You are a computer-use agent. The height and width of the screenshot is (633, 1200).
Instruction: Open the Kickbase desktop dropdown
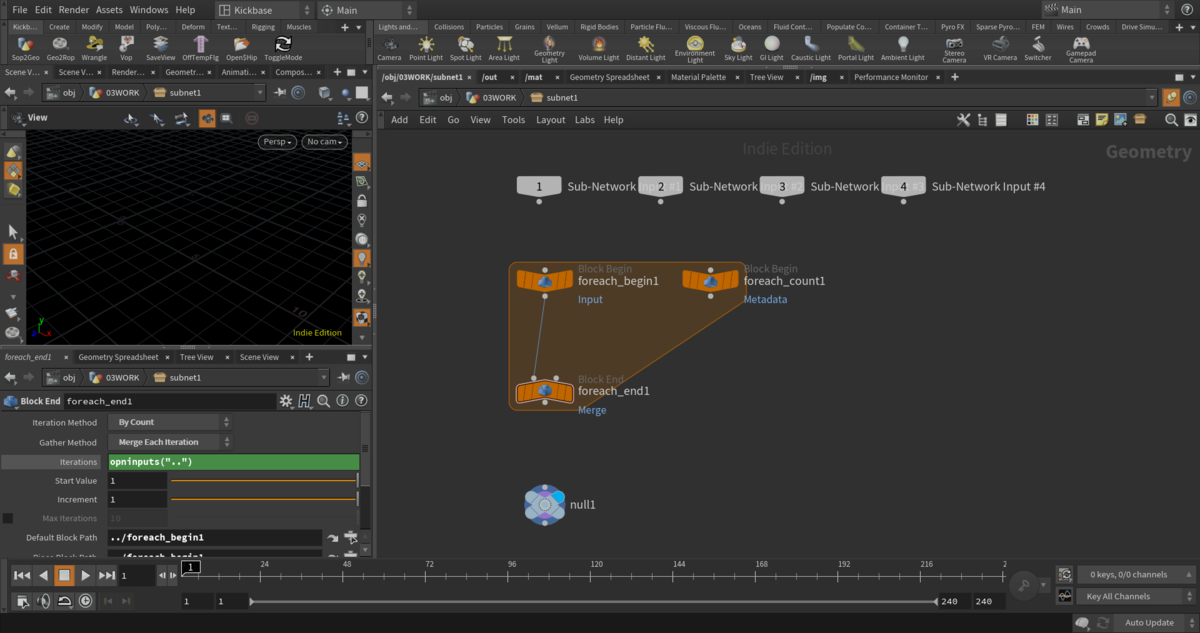pos(264,10)
